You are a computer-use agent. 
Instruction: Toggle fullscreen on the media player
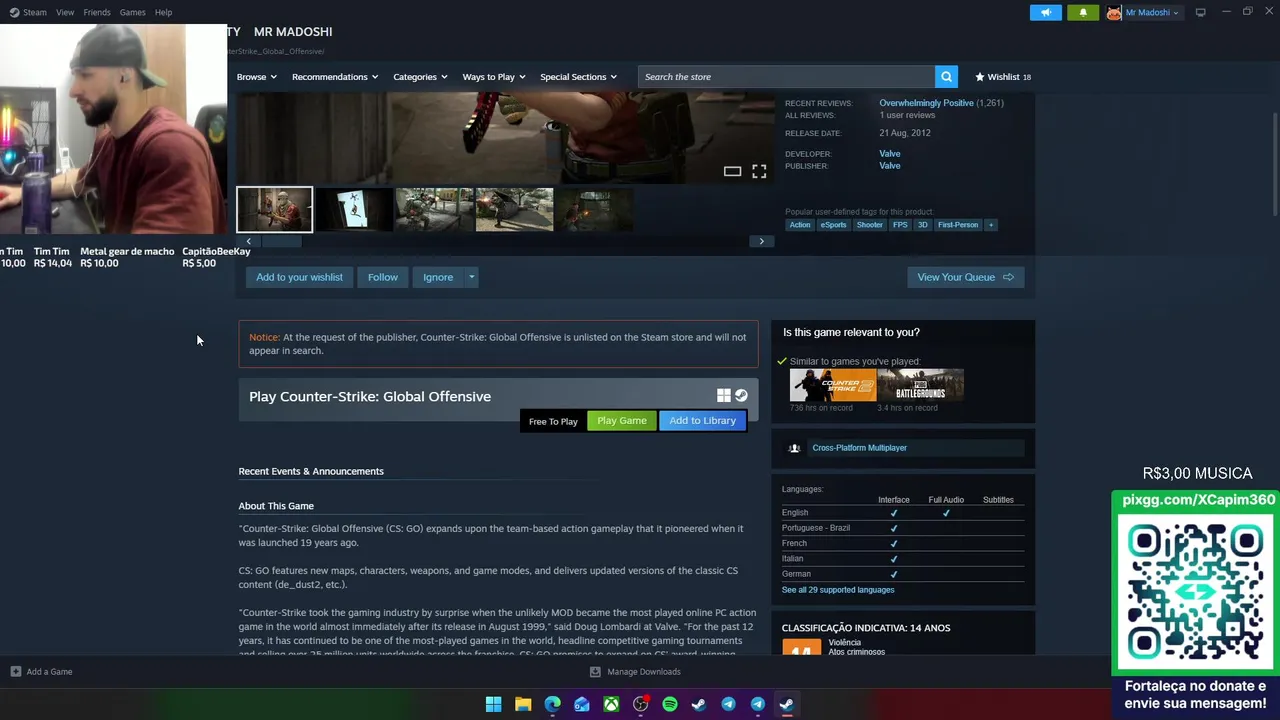point(759,172)
